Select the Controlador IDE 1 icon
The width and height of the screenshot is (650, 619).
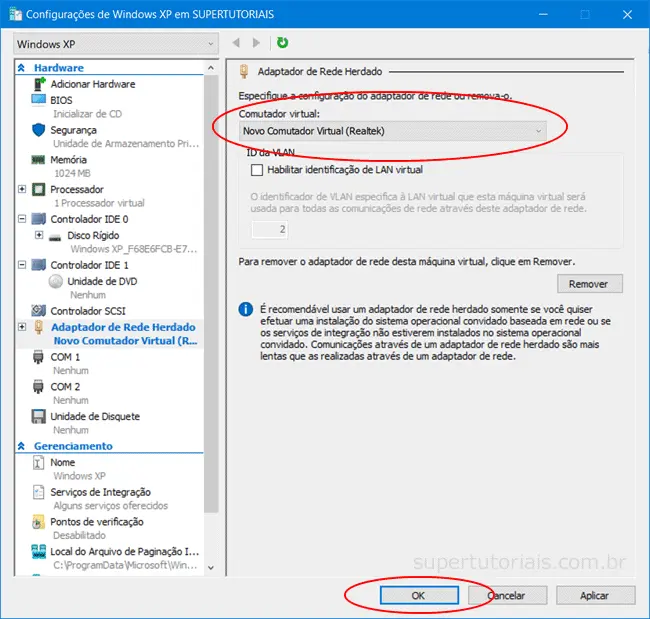39,265
